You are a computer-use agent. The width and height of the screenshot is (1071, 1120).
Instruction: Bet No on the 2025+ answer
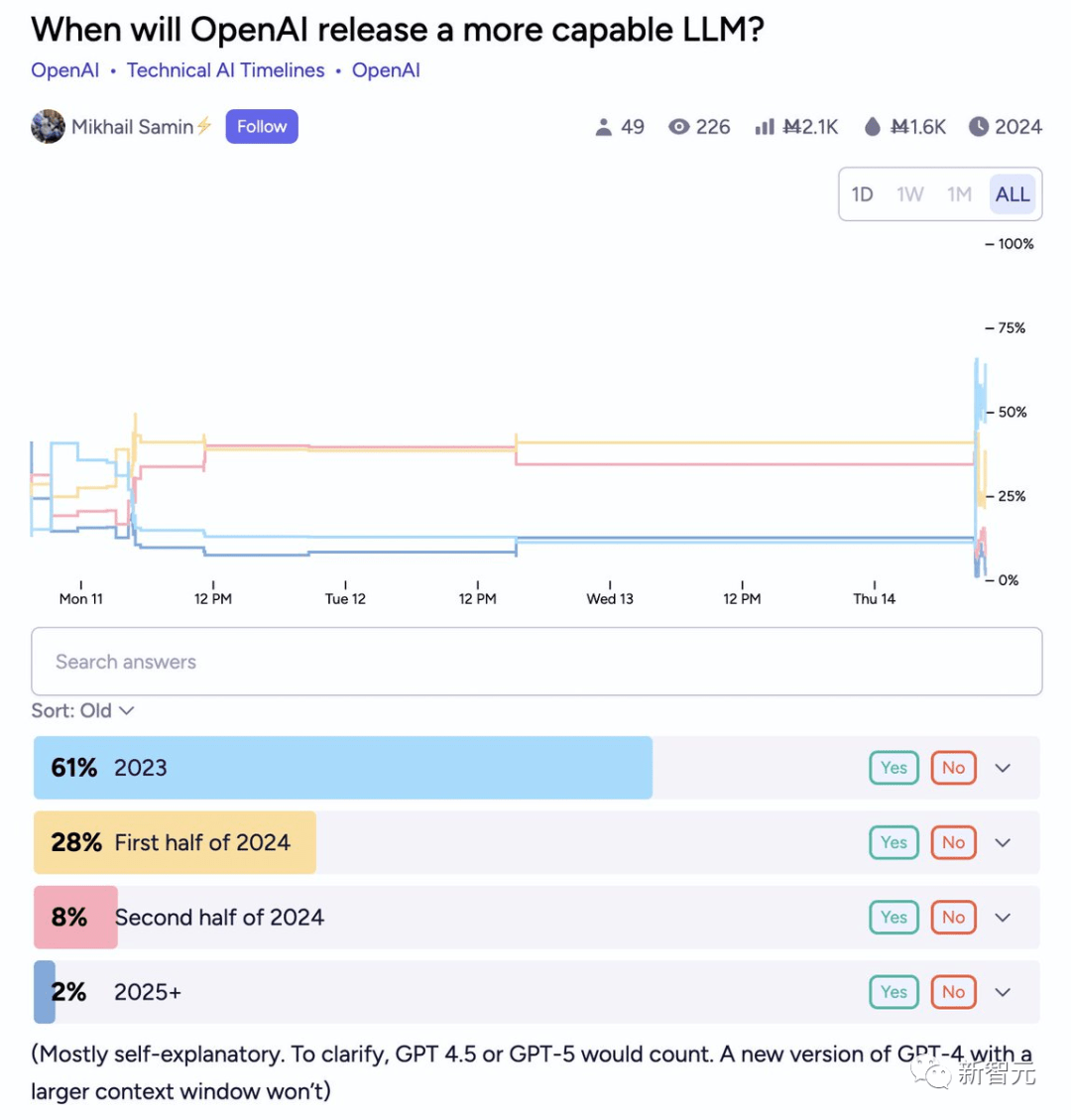pyautogui.click(x=953, y=992)
